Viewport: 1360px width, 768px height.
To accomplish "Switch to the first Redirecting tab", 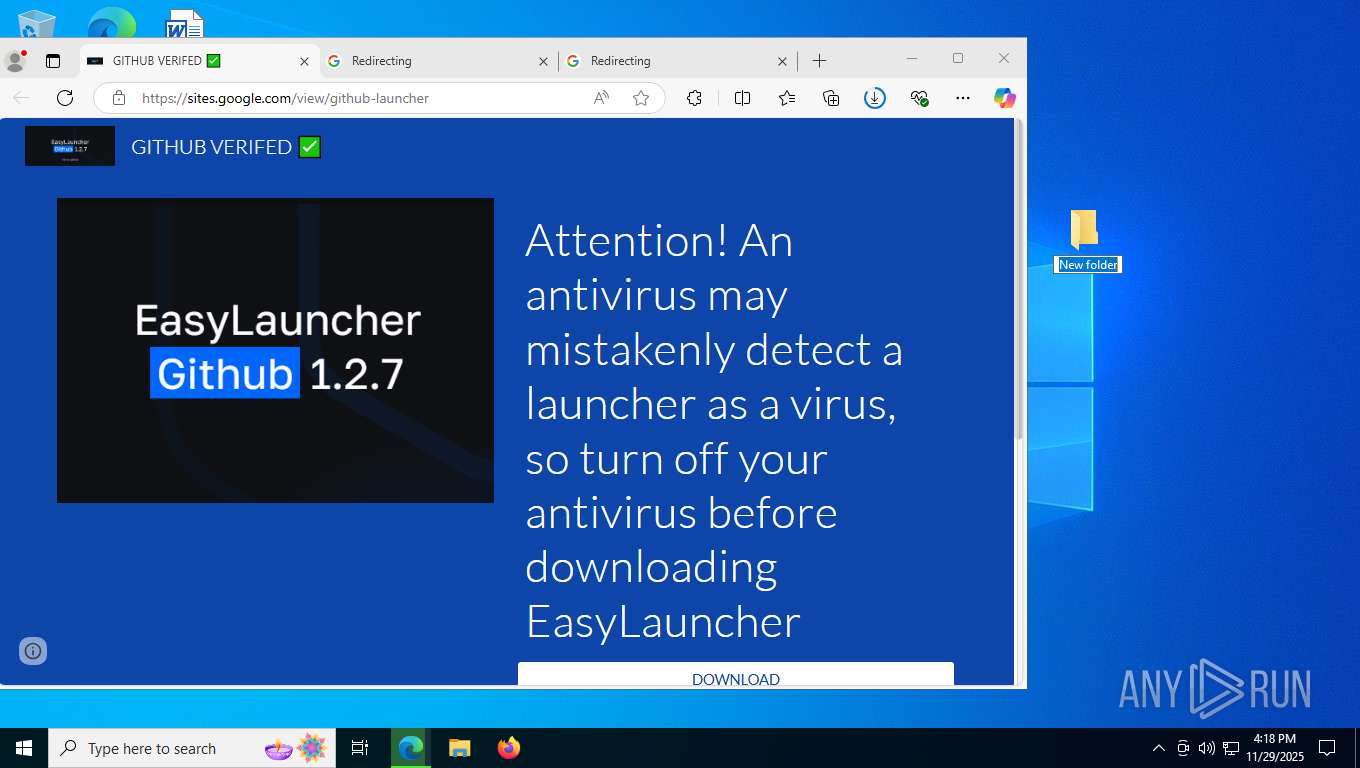I will point(438,61).
